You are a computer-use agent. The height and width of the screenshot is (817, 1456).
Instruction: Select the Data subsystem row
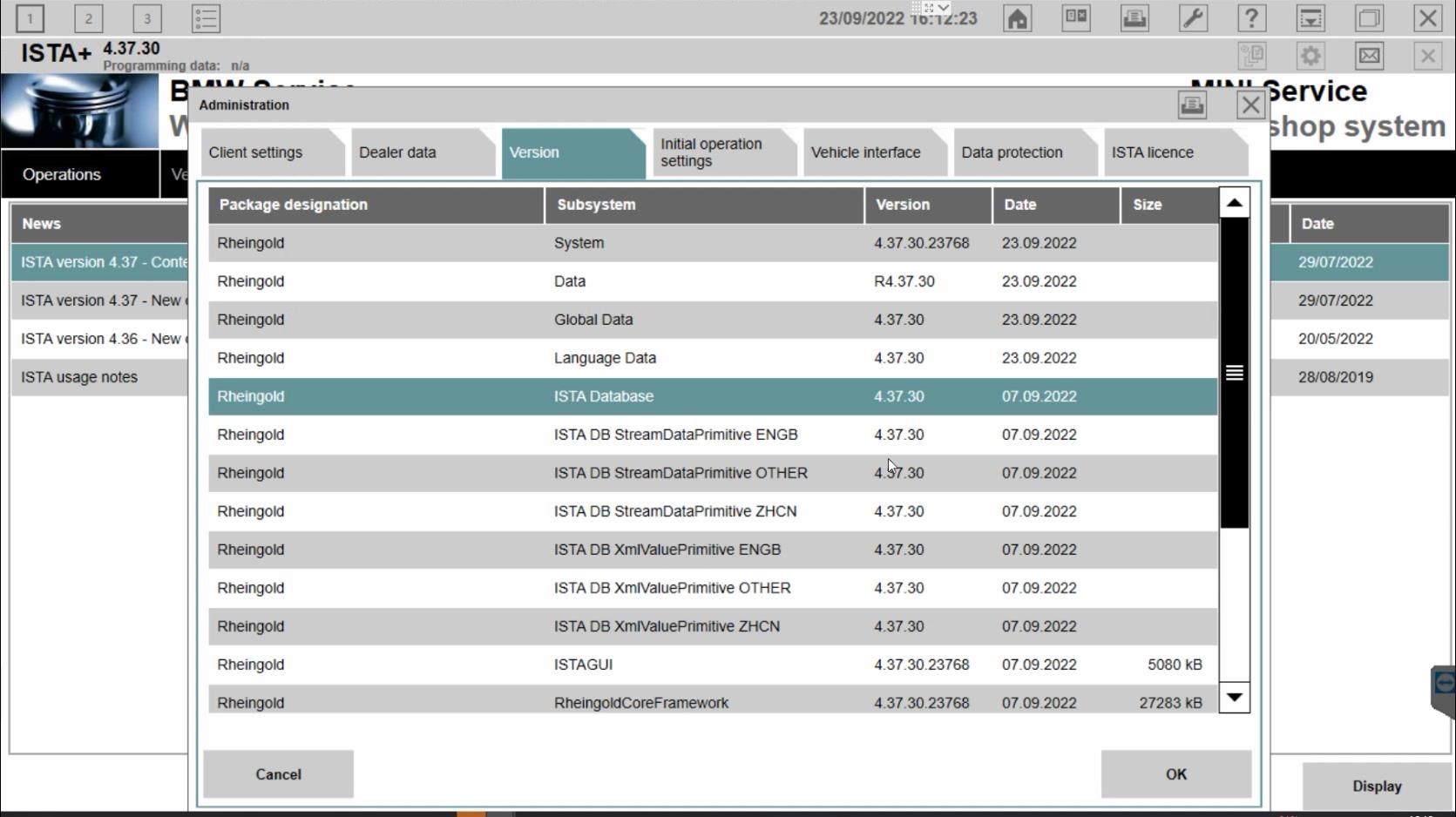tap(713, 281)
